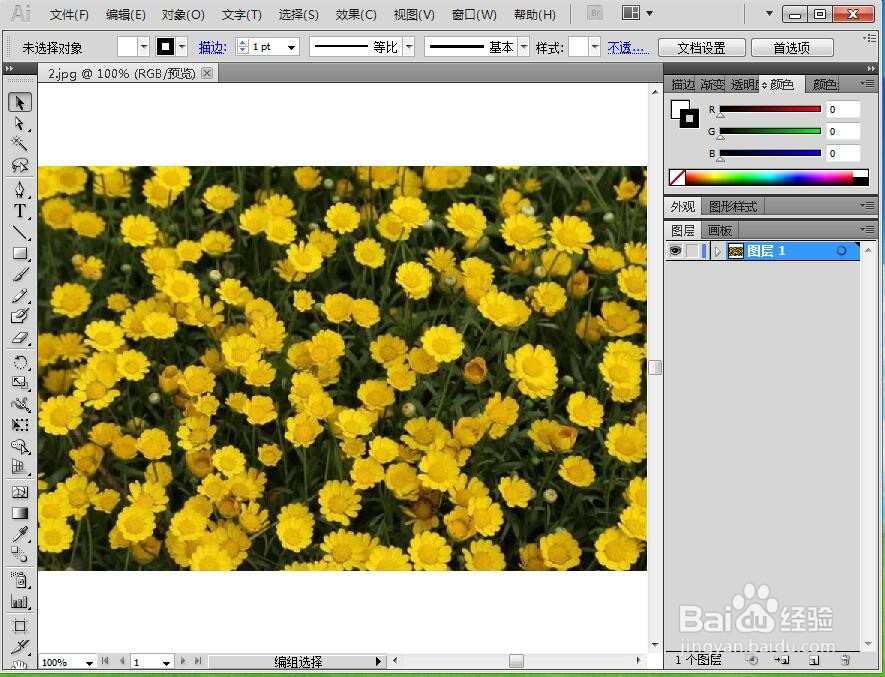The image size is (885, 677).
Task: Open the stroke weight 1 pt dropdown
Action: [x=291, y=47]
